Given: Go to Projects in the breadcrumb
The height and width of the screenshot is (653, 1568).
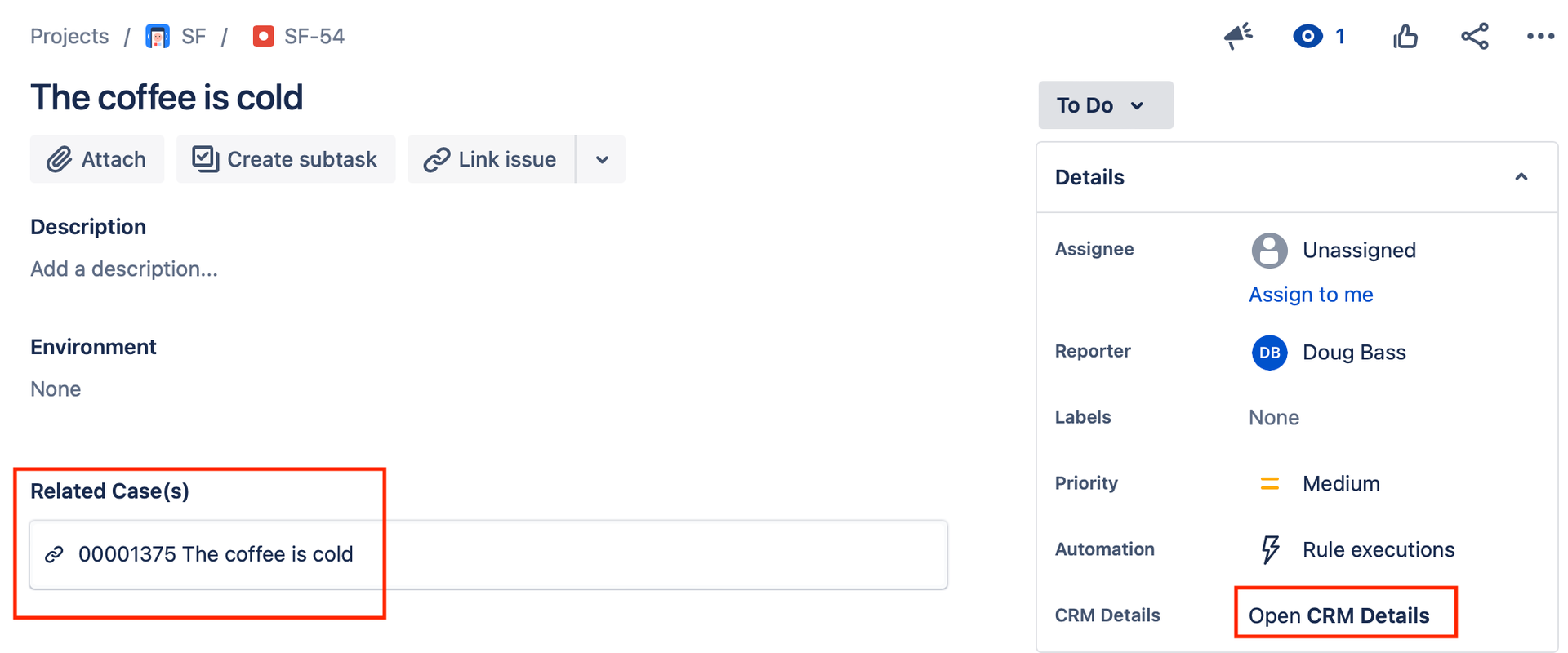Looking at the screenshot, I should [x=69, y=36].
